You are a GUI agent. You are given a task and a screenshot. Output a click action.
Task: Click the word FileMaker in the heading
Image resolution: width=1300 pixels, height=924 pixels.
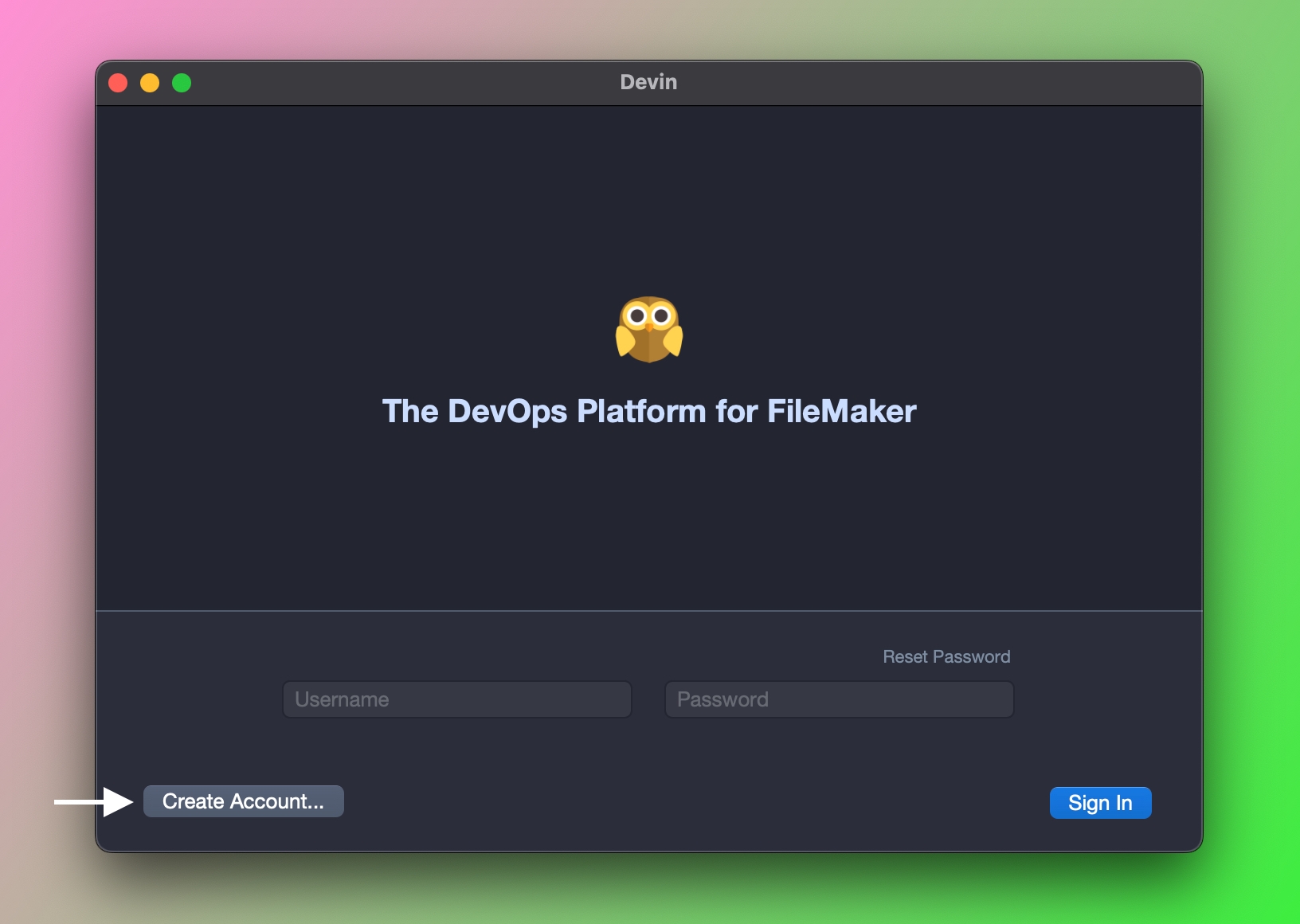(x=841, y=412)
